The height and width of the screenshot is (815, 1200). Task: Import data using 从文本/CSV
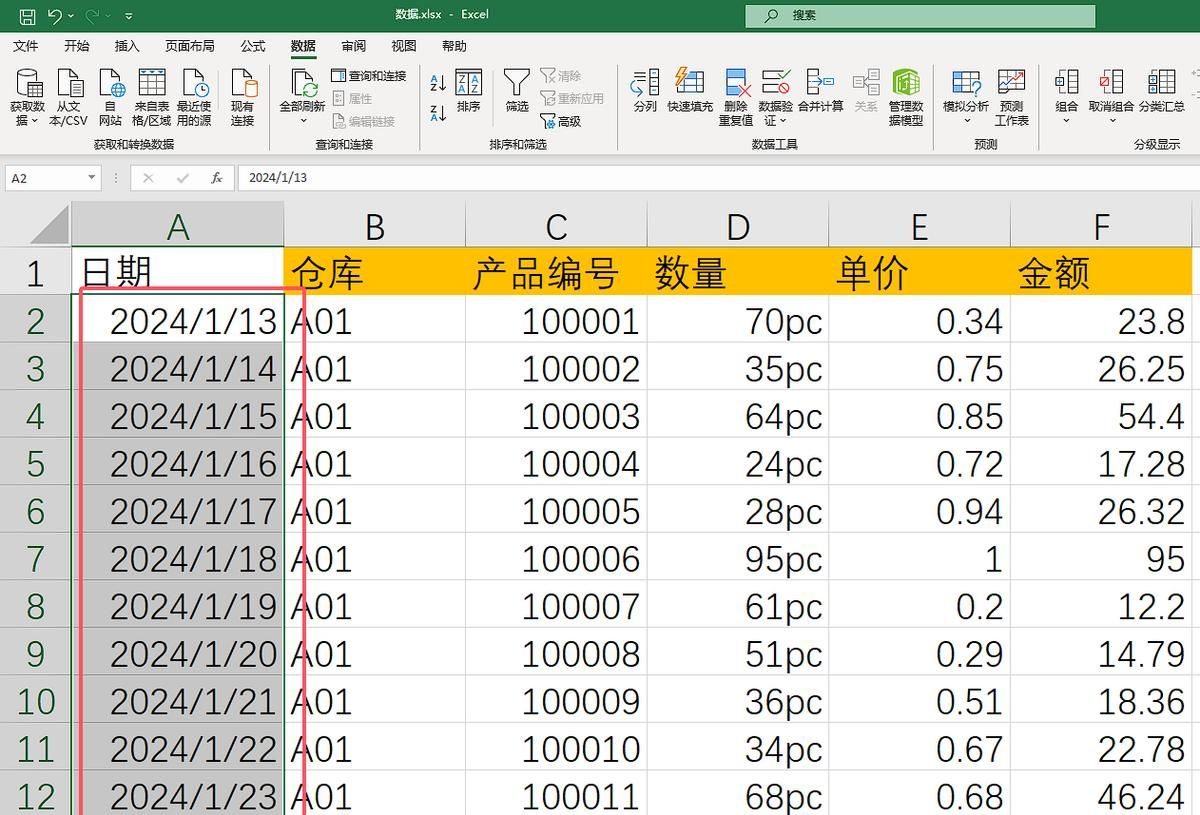[69, 98]
